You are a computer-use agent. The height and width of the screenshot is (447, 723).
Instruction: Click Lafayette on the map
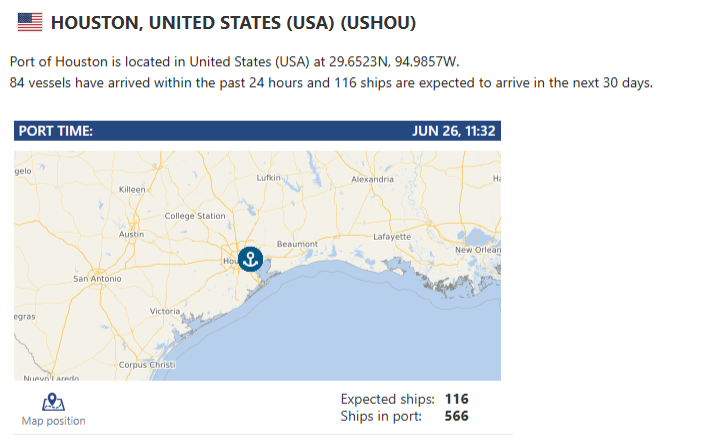click(x=392, y=237)
